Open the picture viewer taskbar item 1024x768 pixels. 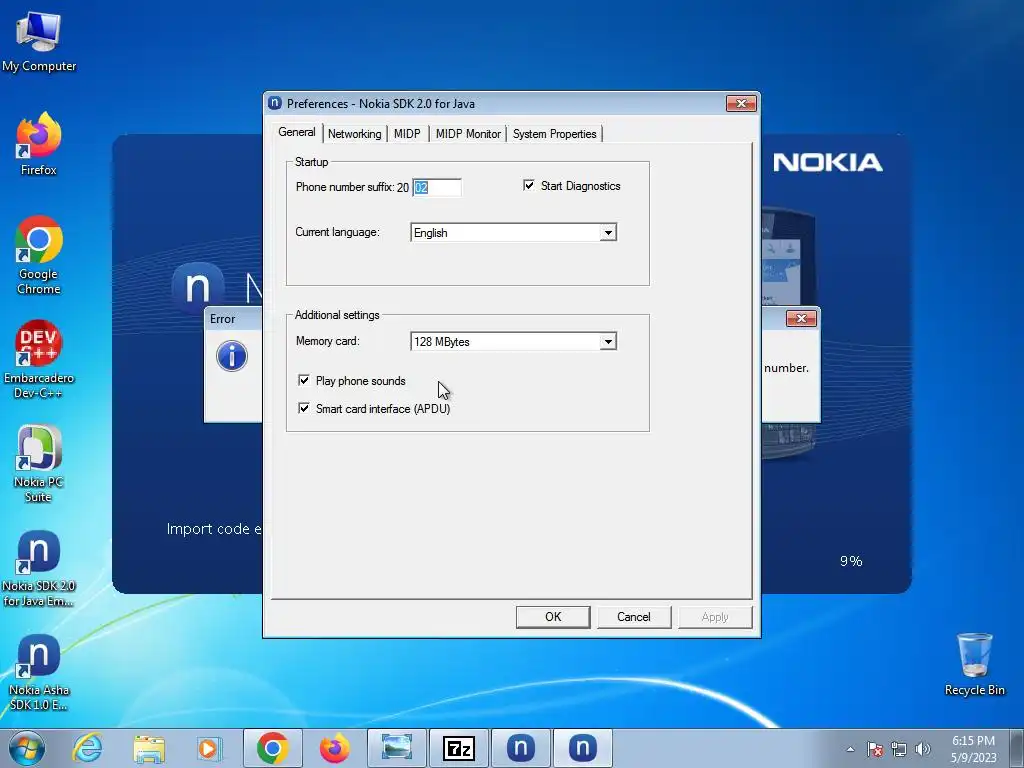tap(396, 748)
